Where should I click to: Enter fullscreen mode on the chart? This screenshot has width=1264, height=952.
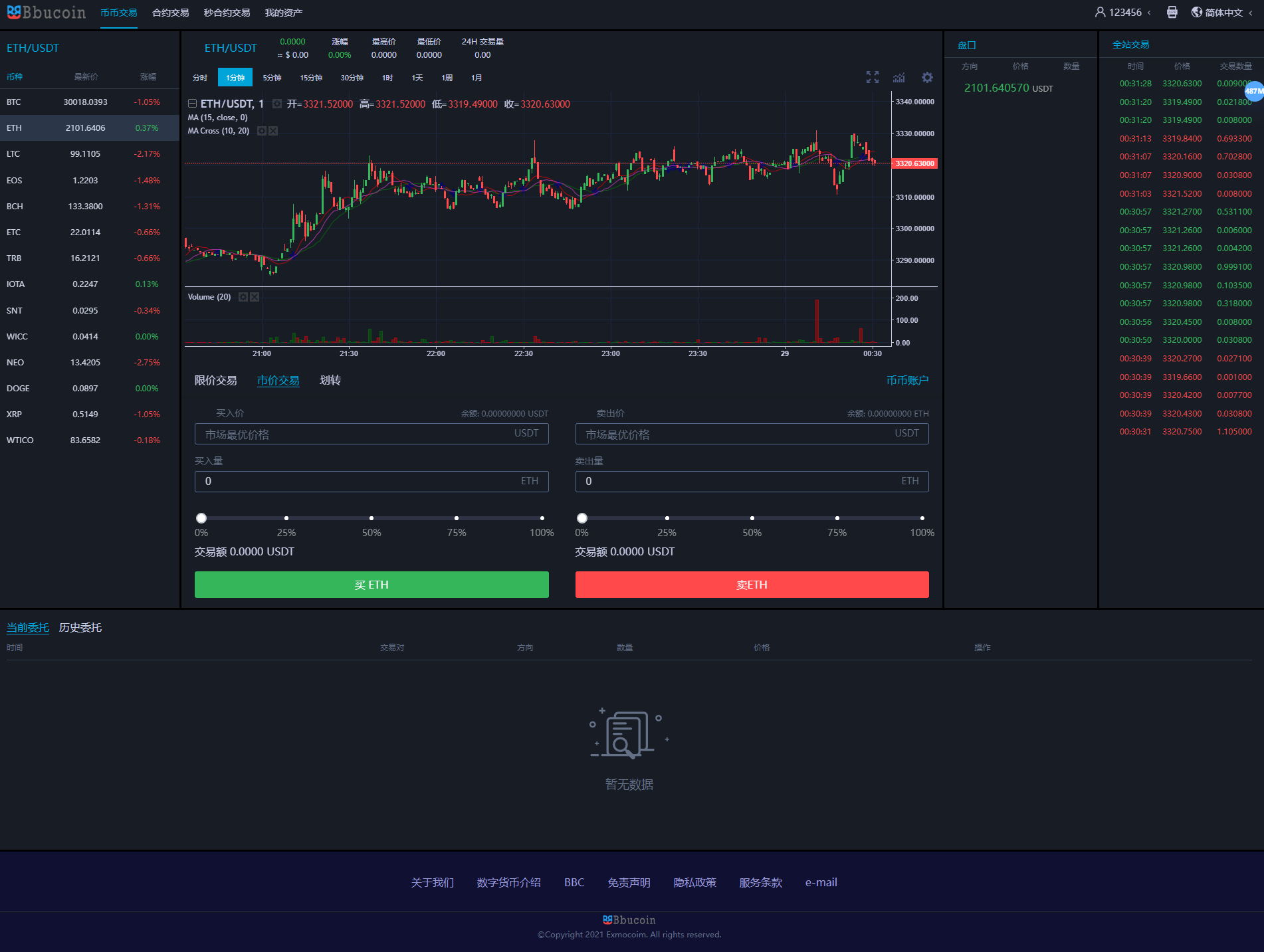point(872,78)
